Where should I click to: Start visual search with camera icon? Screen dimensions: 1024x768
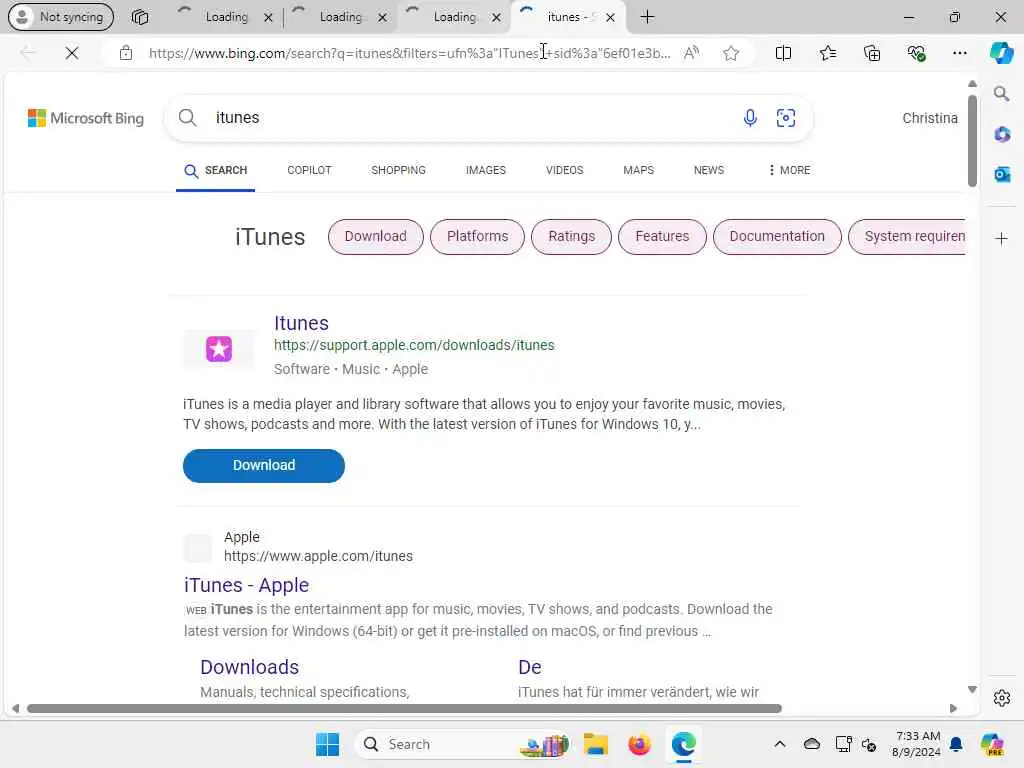pos(786,118)
